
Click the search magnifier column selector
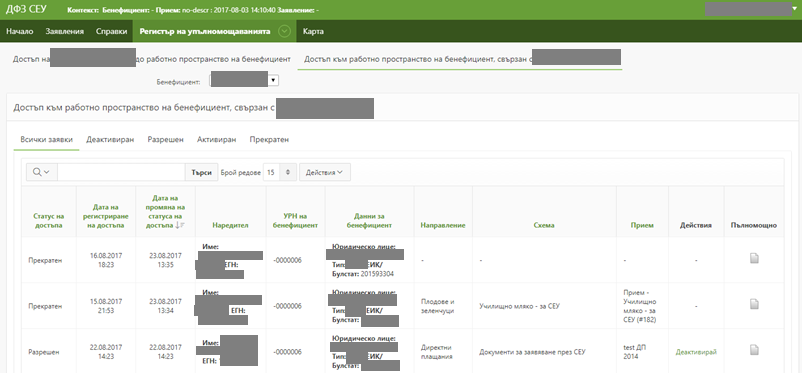pos(41,172)
